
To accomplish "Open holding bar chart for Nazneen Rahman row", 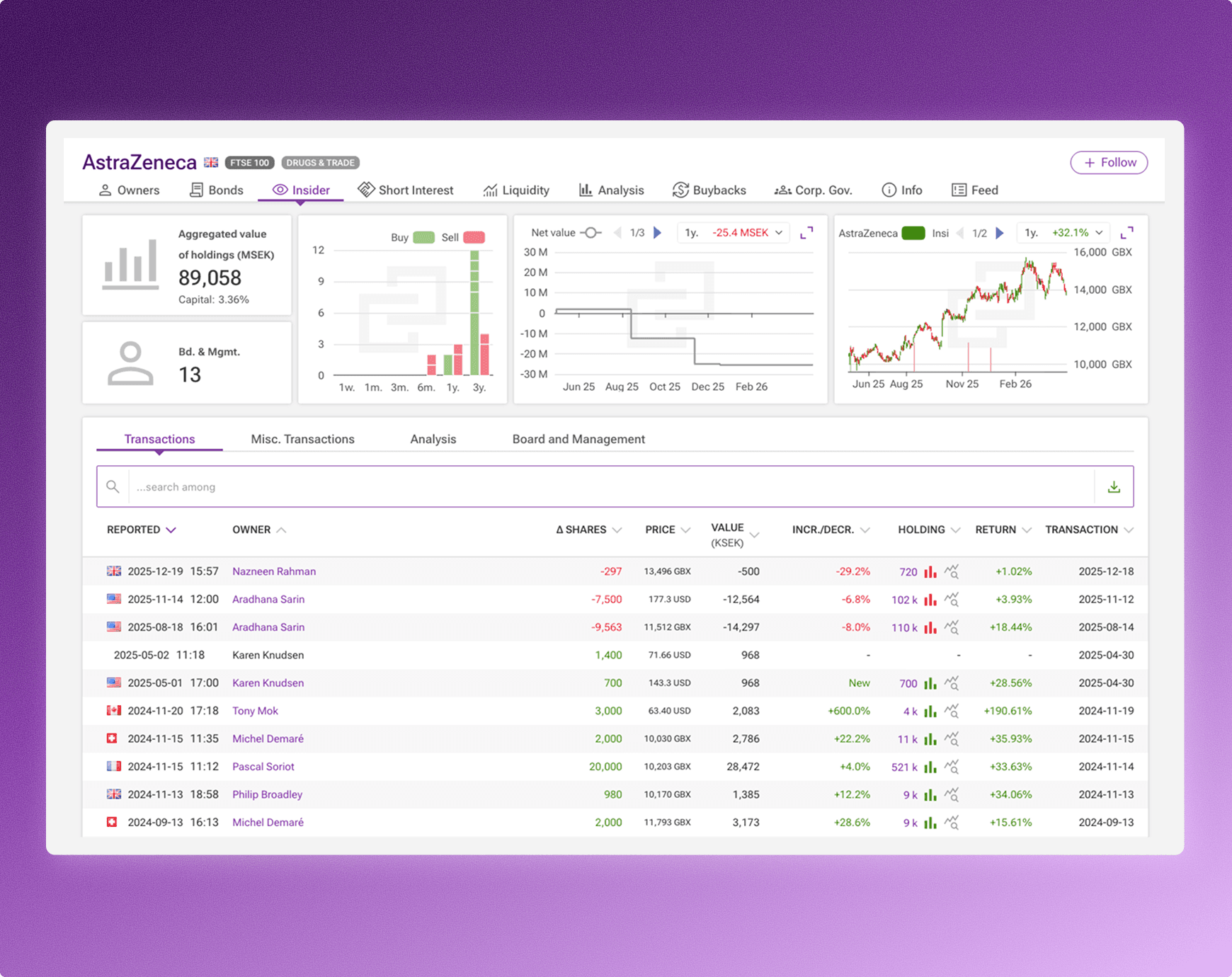I will tap(930, 571).
